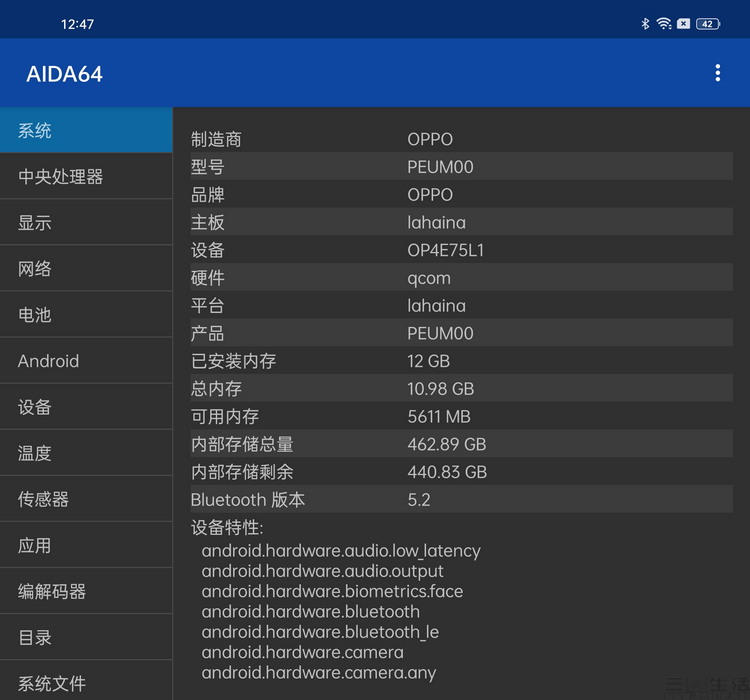Tap the 产品 row value PEUM00

440,333
